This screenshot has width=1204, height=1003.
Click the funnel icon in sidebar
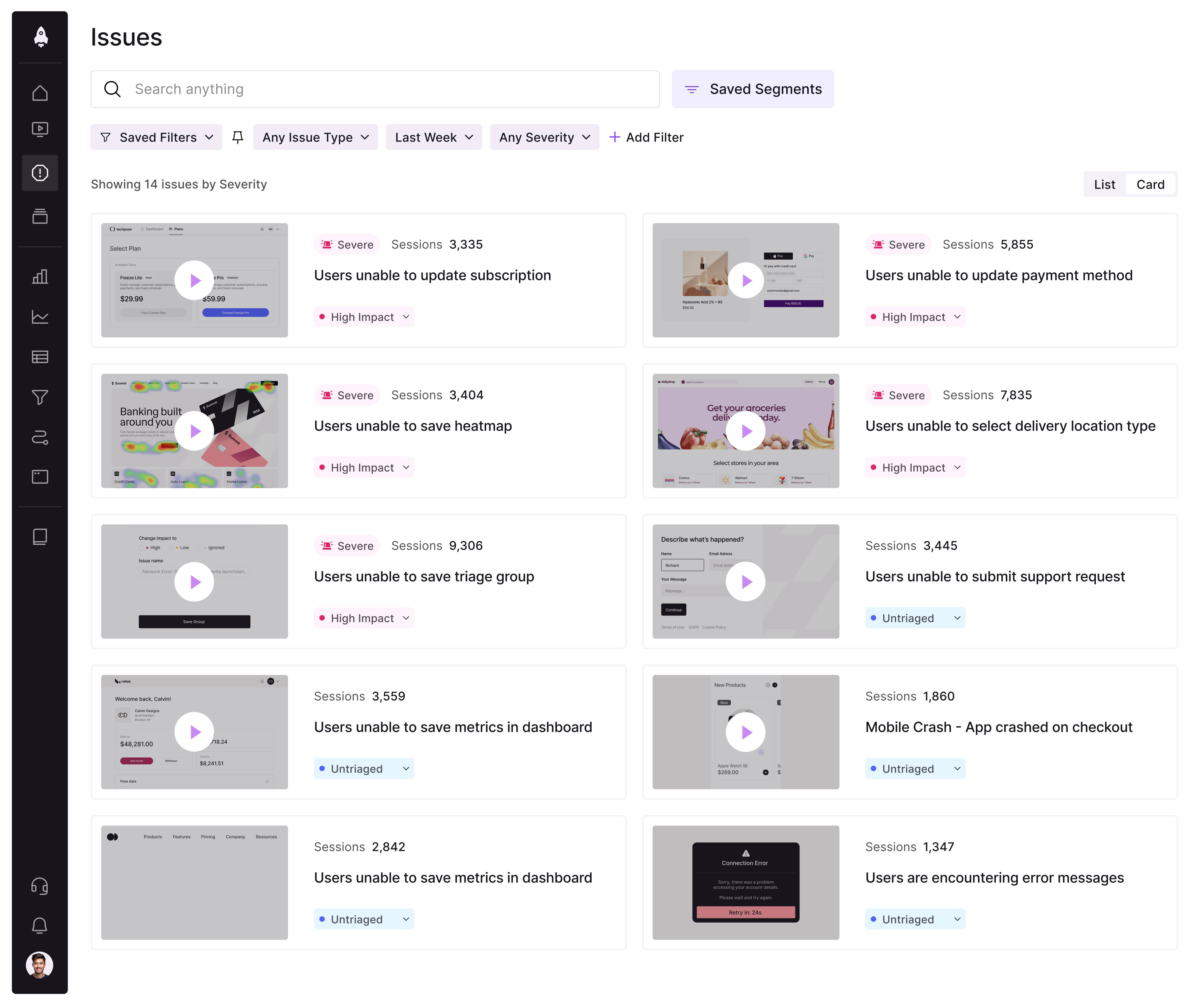click(x=39, y=397)
